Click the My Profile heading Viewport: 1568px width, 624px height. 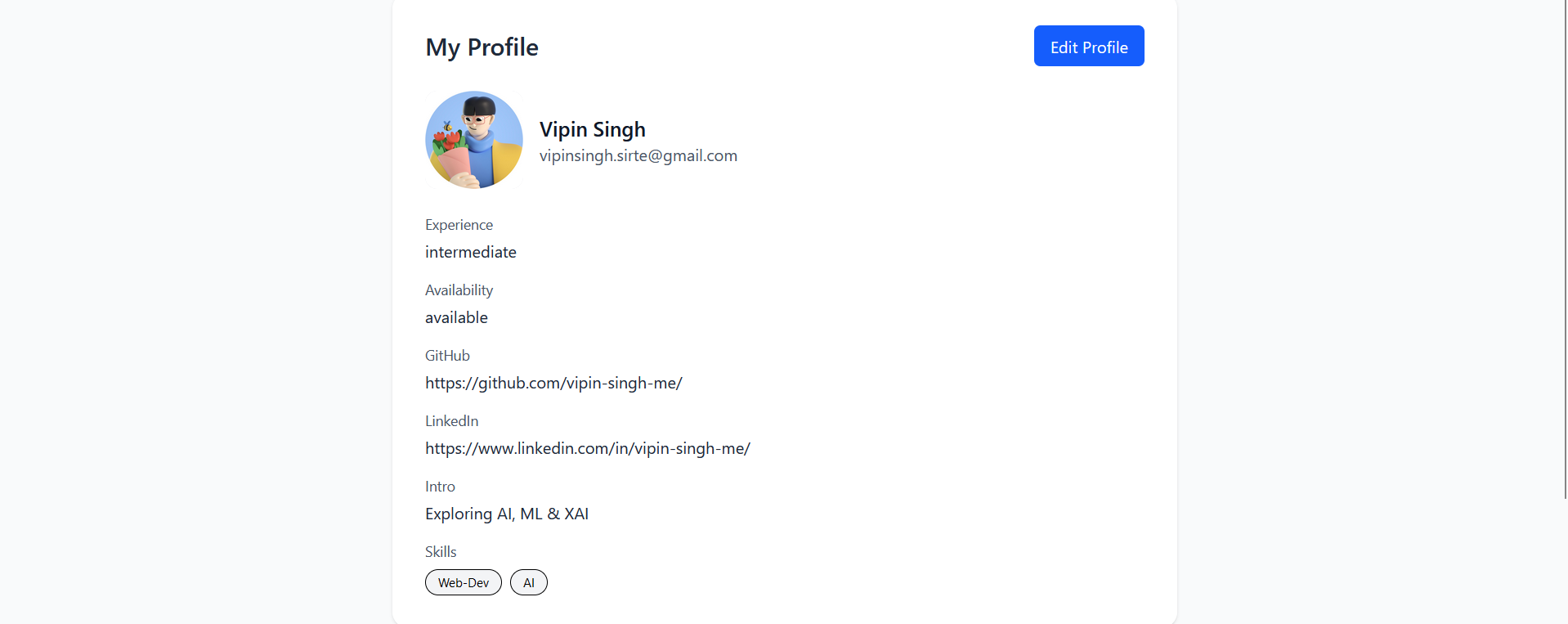point(482,47)
